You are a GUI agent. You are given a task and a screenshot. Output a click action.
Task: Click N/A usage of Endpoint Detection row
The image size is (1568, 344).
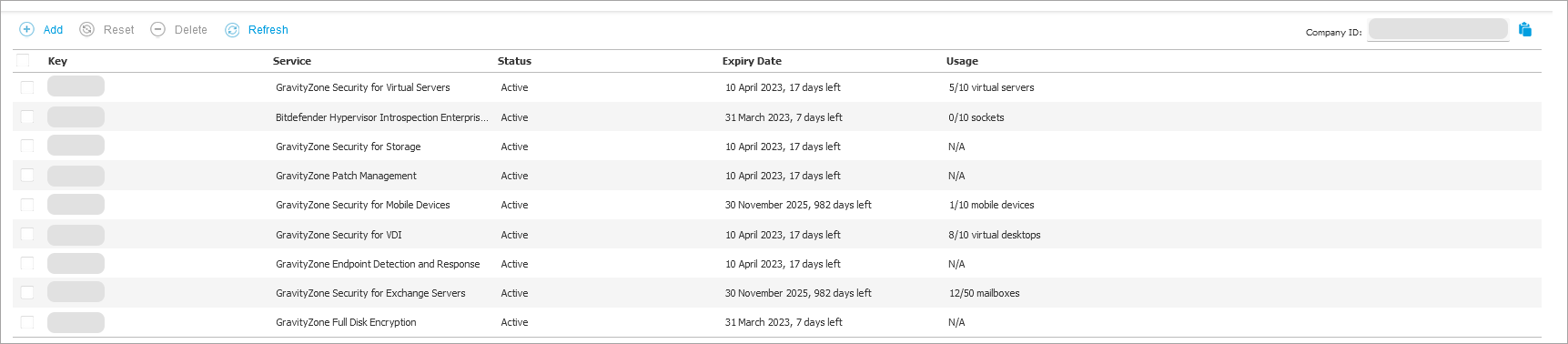pos(956,264)
